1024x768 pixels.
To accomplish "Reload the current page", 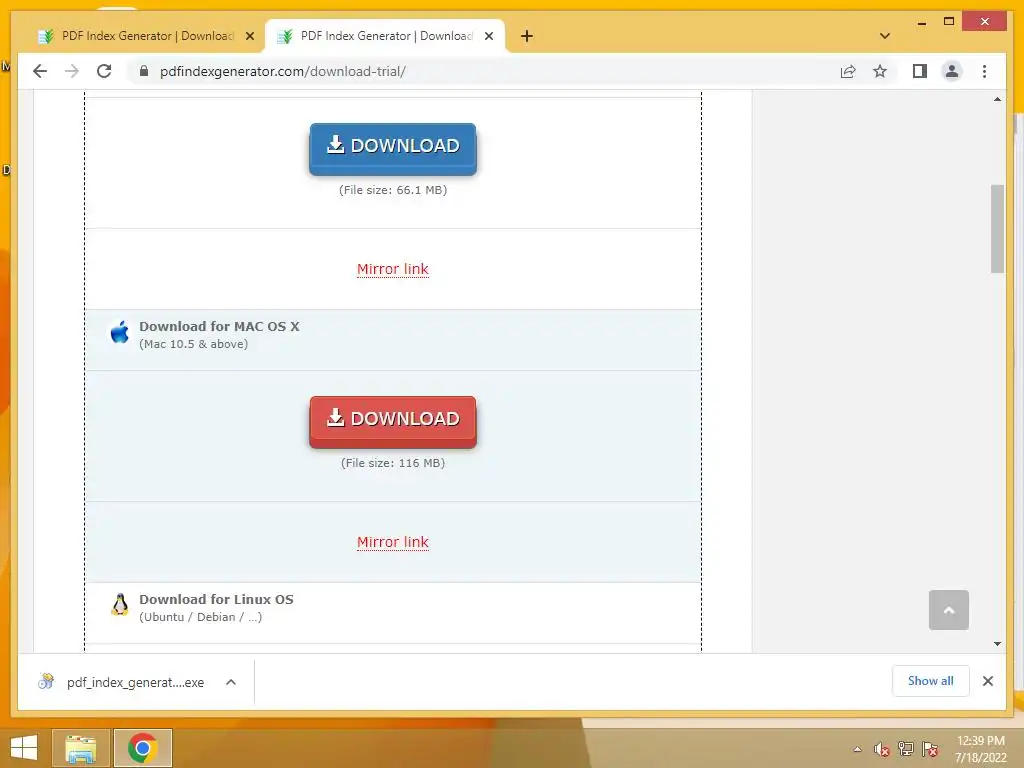I will coord(104,71).
